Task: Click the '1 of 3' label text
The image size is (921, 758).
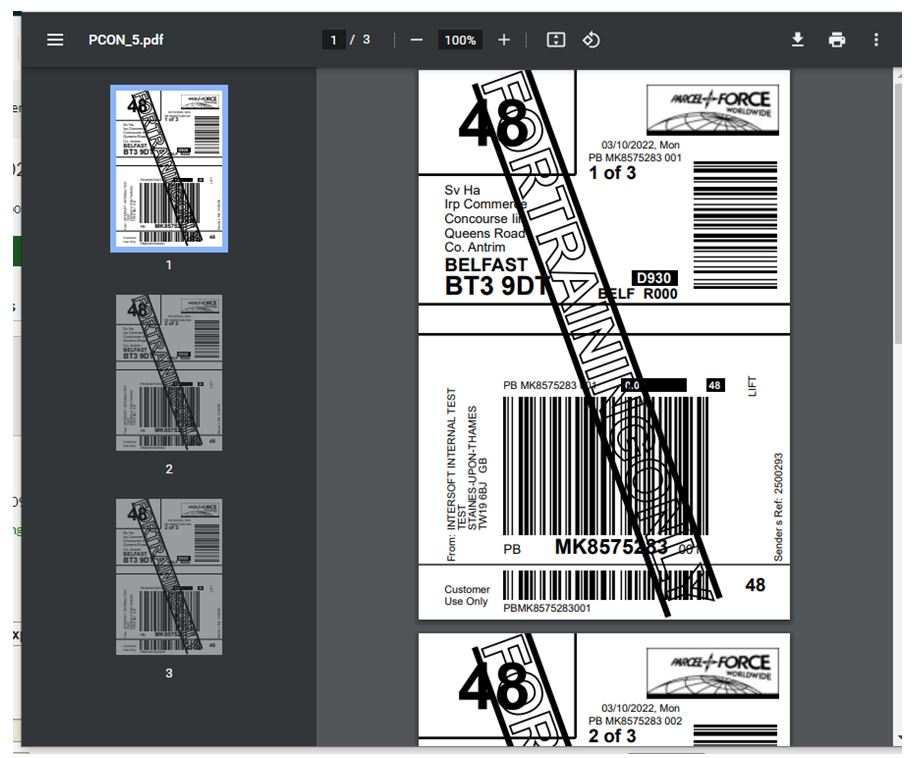Action: point(612,173)
